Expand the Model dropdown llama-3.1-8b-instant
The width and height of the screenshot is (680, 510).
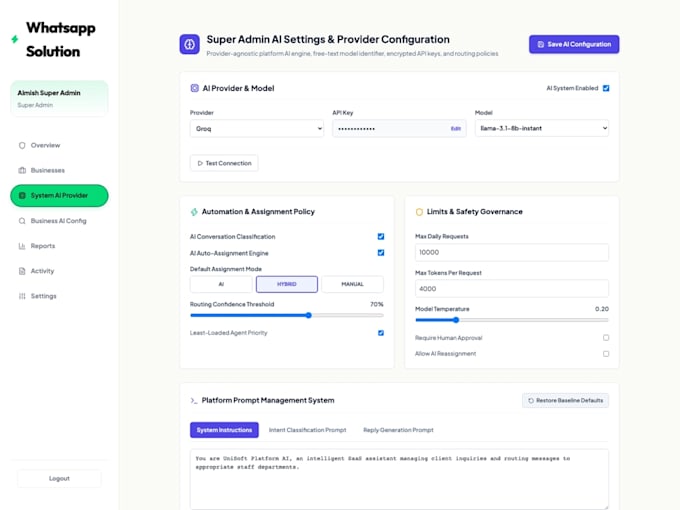(542, 128)
